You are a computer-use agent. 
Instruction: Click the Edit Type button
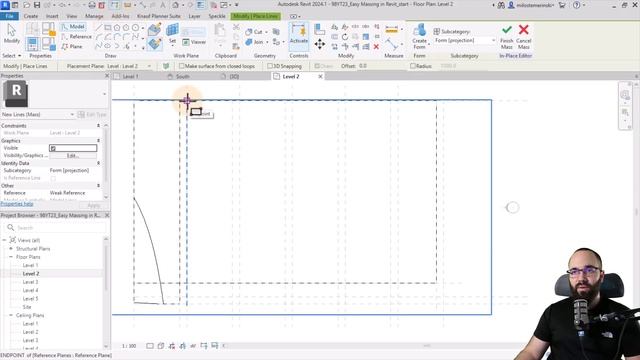[92, 115]
